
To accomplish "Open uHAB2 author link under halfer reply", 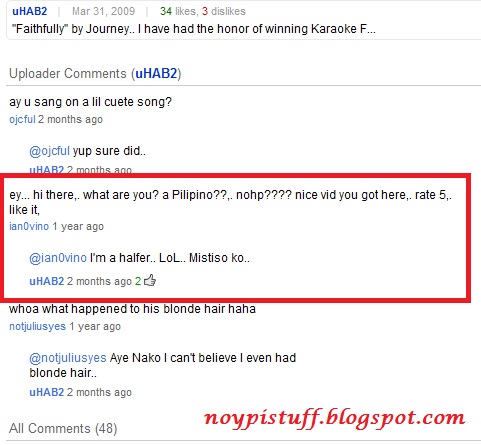I will (x=47, y=281).
